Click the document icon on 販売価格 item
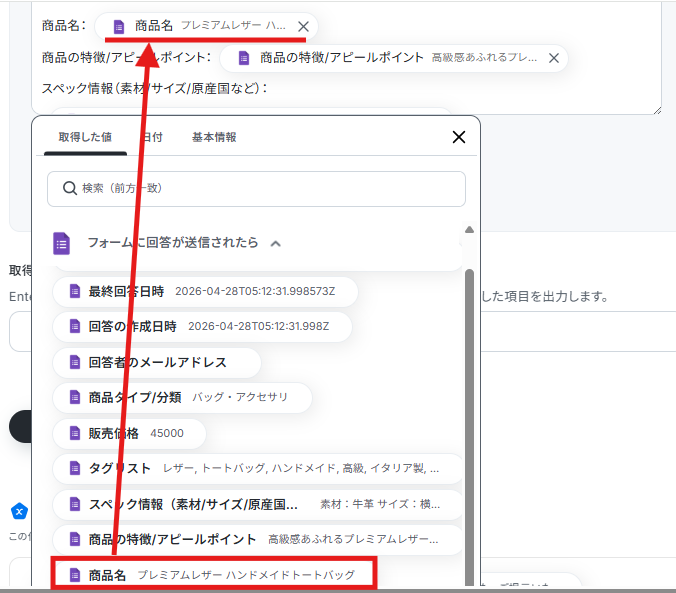676x593 pixels. click(x=75, y=433)
